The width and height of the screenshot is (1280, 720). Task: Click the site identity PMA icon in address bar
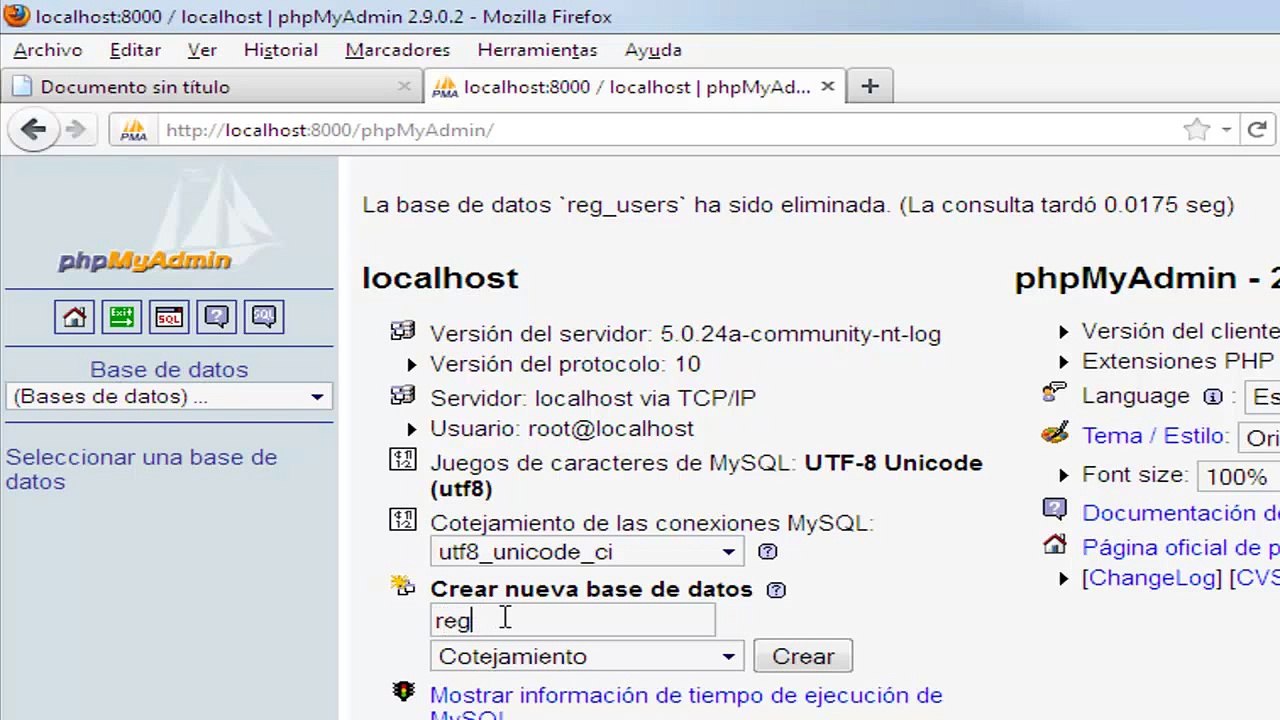pyautogui.click(x=134, y=130)
